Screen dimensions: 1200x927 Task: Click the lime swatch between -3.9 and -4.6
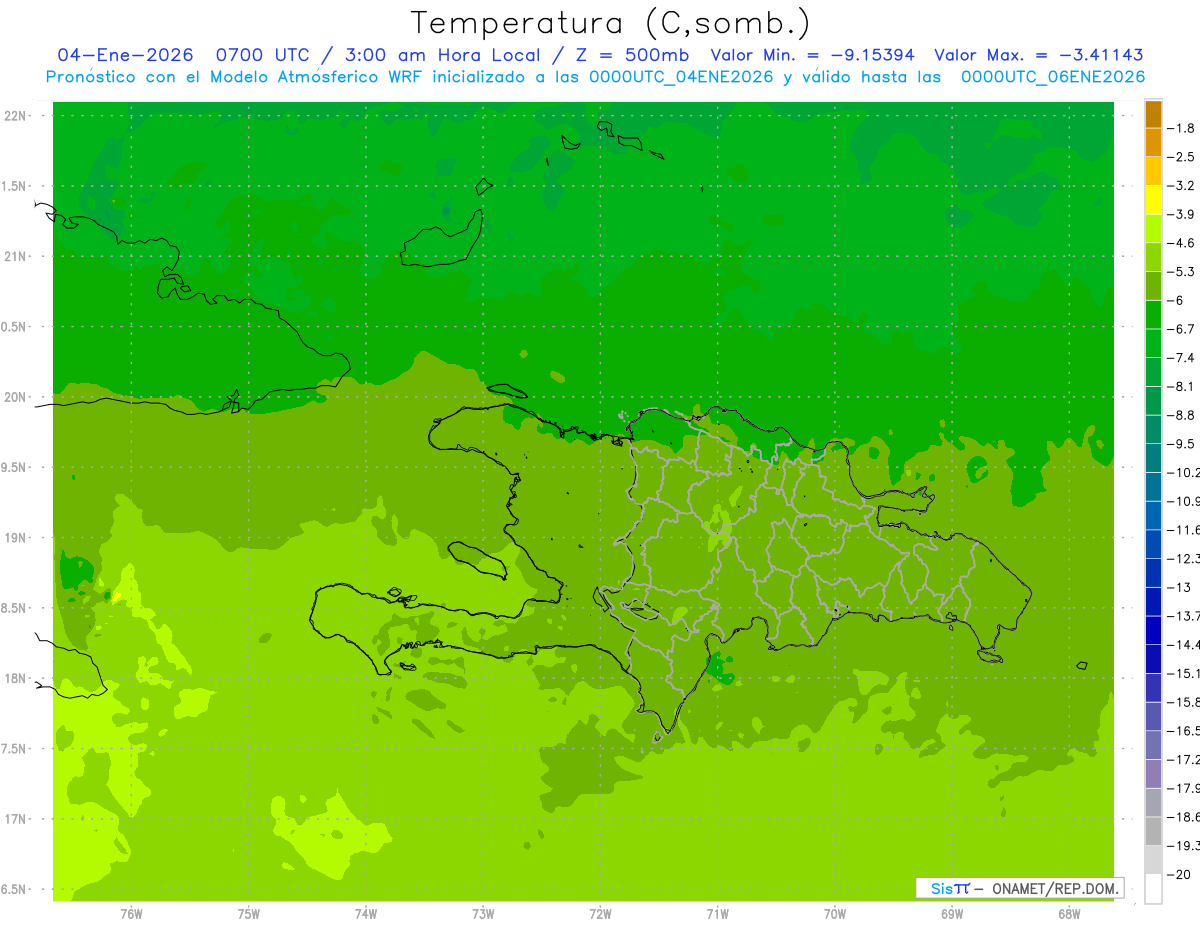[1153, 229]
